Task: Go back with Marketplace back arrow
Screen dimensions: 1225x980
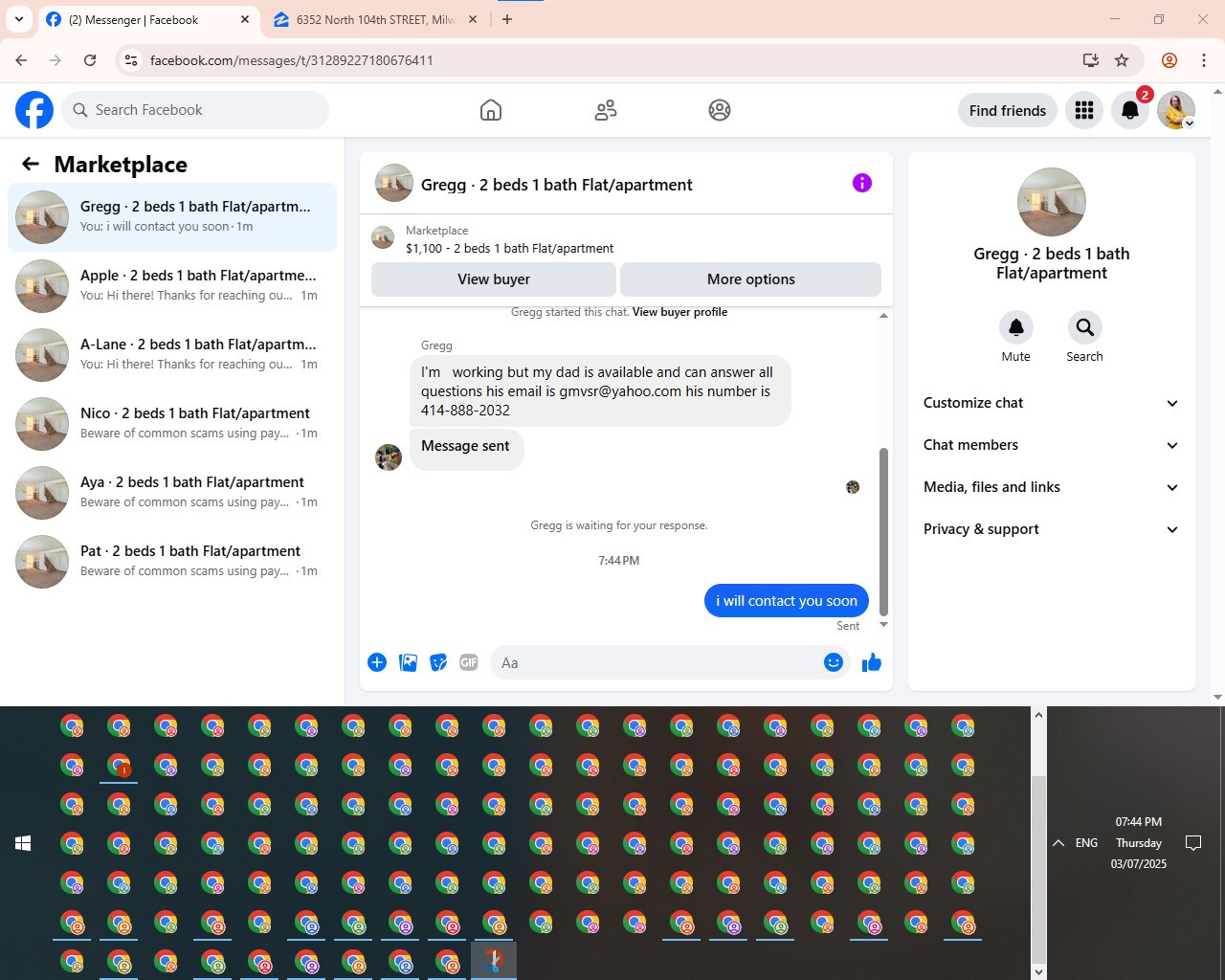Action: point(31,164)
